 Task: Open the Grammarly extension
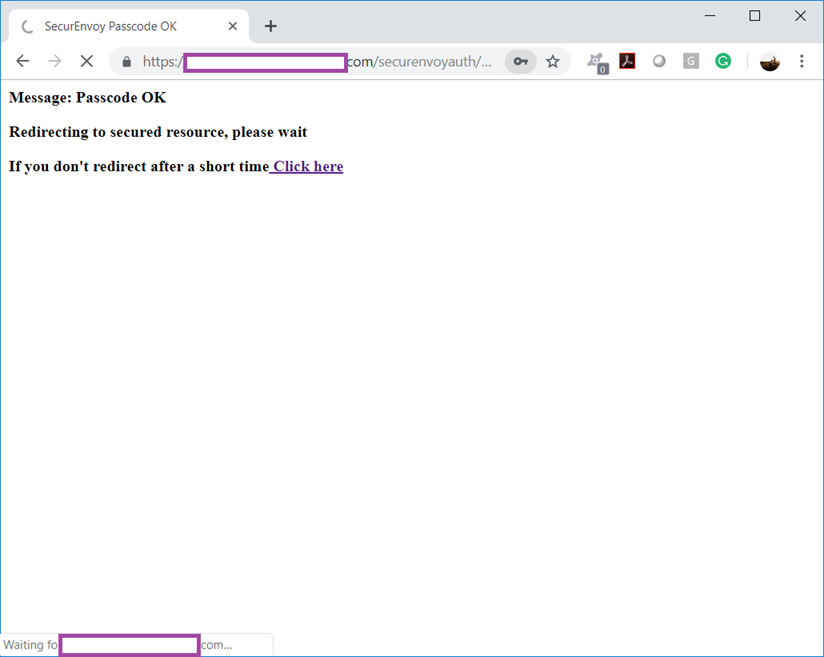[723, 61]
